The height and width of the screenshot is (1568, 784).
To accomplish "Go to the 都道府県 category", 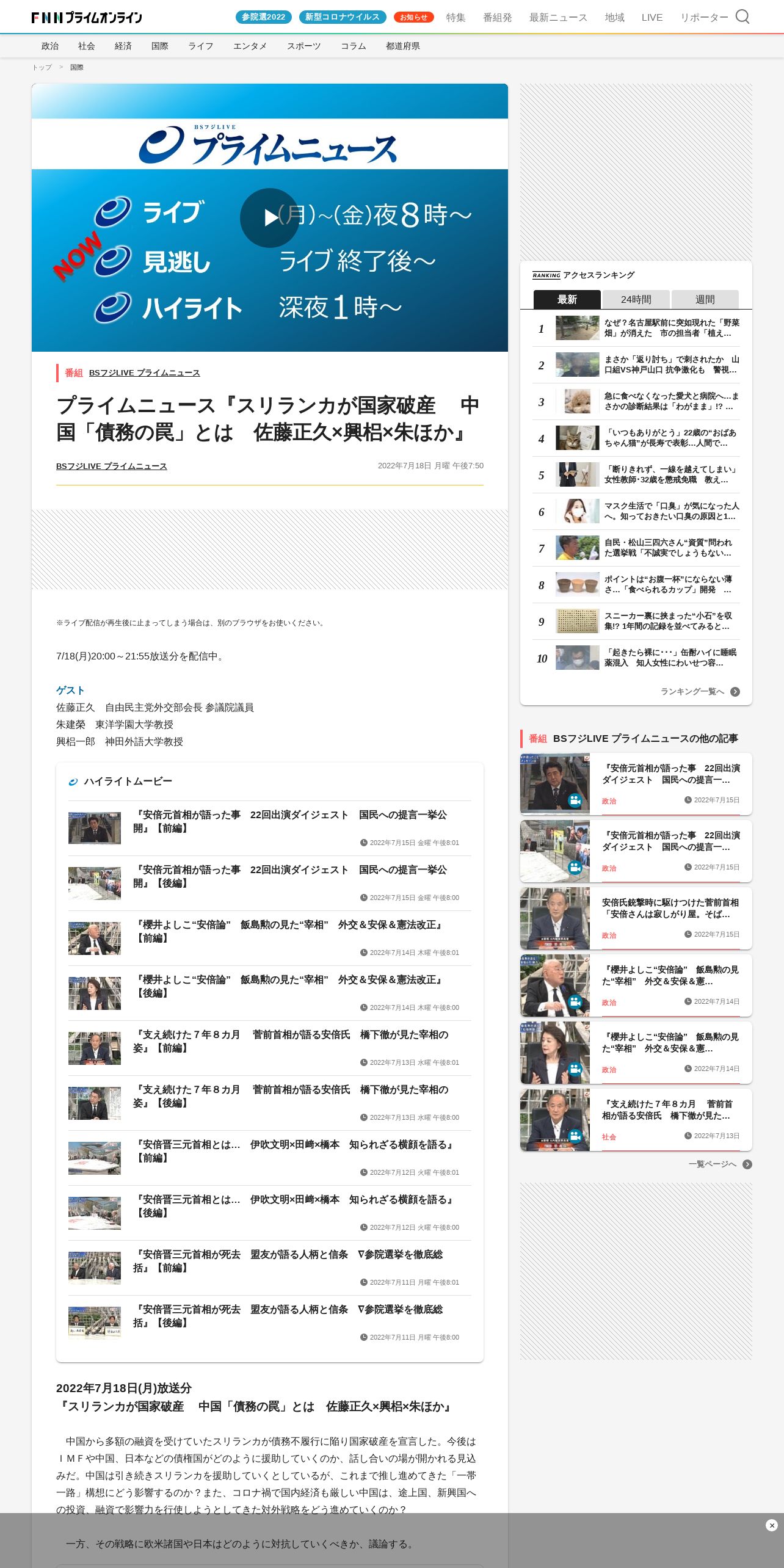I will (x=403, y=46).
